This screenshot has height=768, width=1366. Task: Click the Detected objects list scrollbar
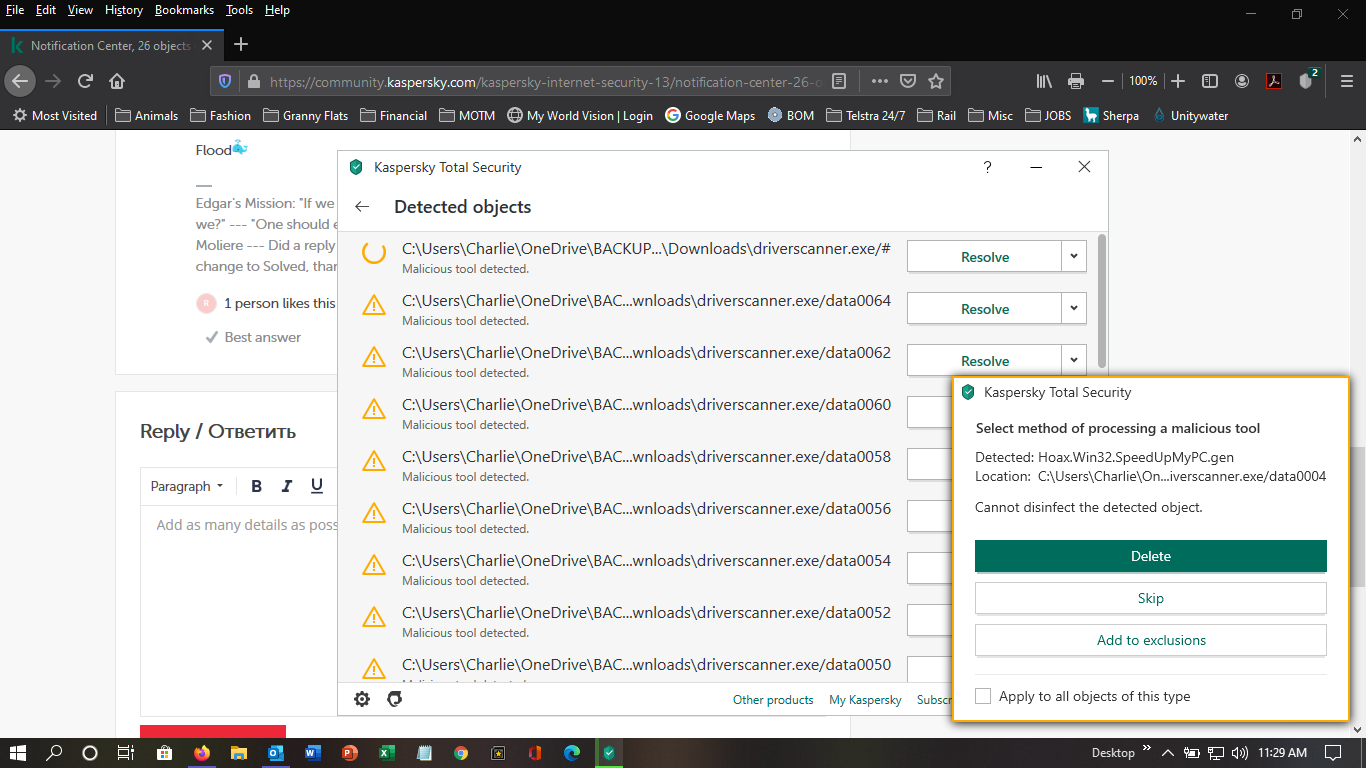click(1102, 300)
